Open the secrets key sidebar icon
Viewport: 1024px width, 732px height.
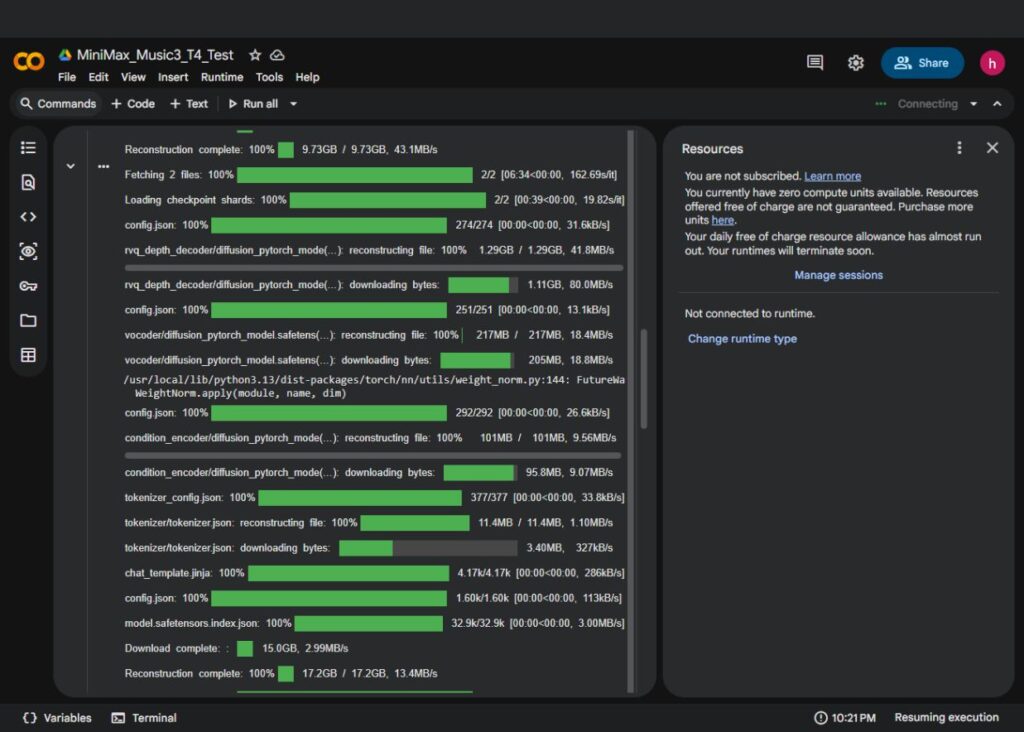pos(28,286)
